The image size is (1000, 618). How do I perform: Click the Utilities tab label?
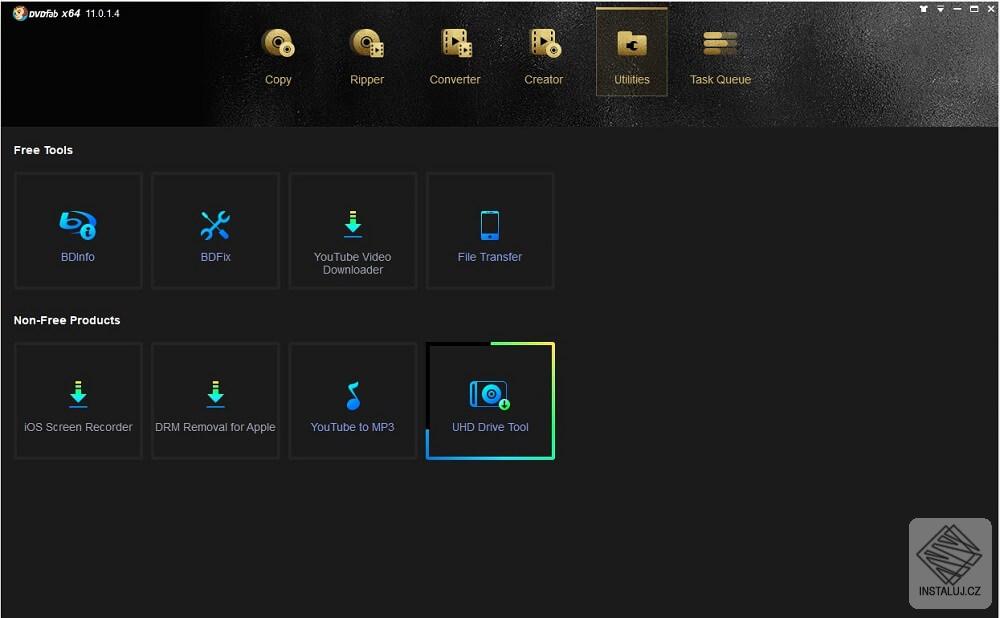[631, 80]
